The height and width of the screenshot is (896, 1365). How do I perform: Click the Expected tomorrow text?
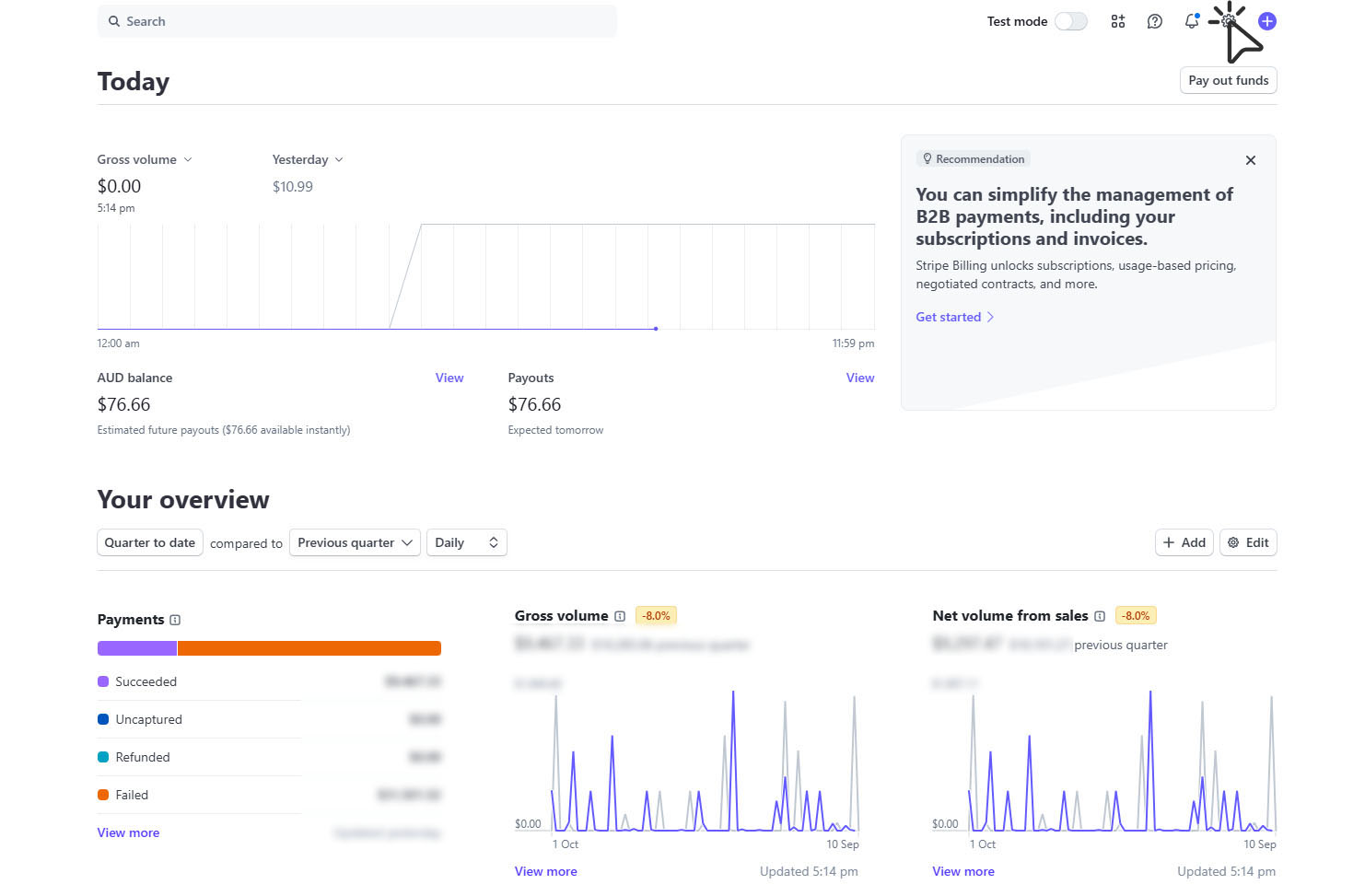556,430
